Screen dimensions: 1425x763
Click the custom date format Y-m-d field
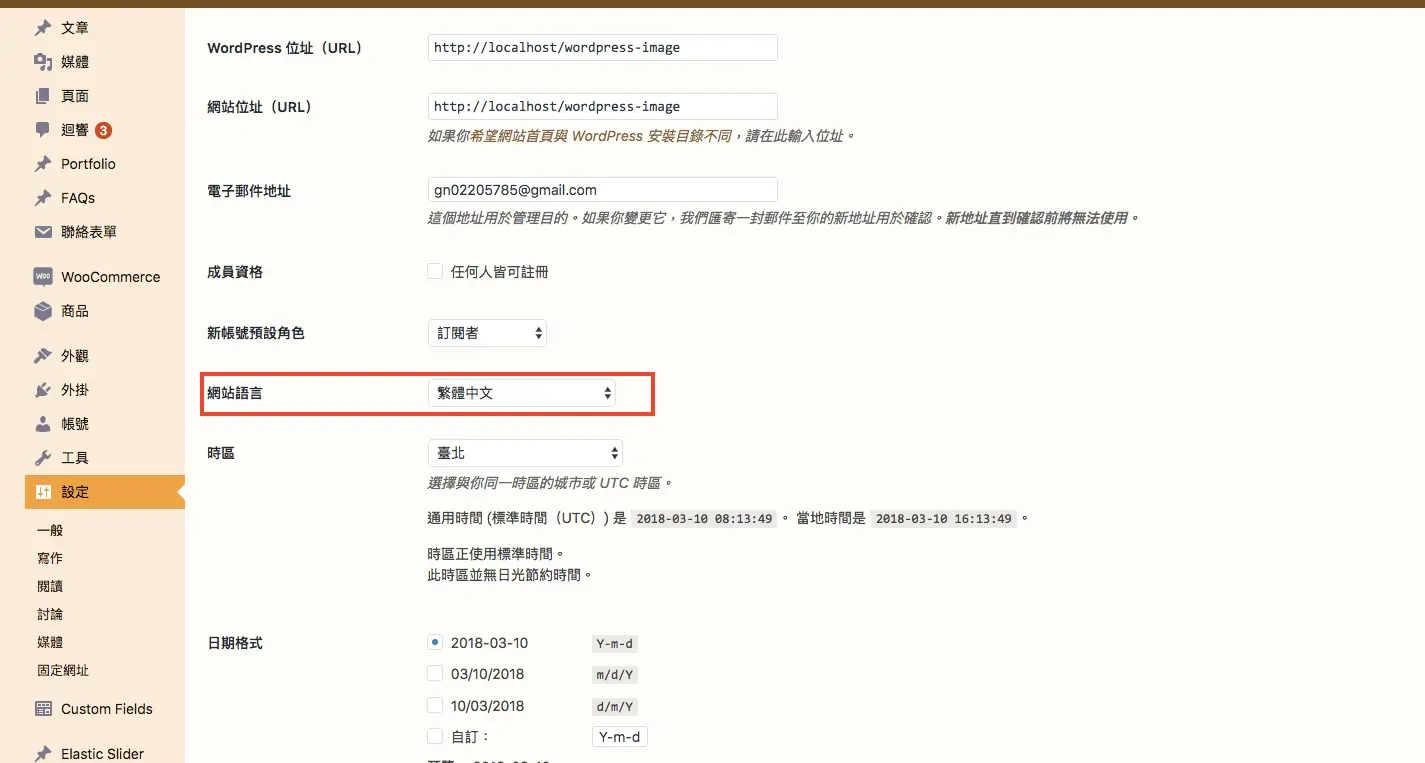tap(619, 737)
